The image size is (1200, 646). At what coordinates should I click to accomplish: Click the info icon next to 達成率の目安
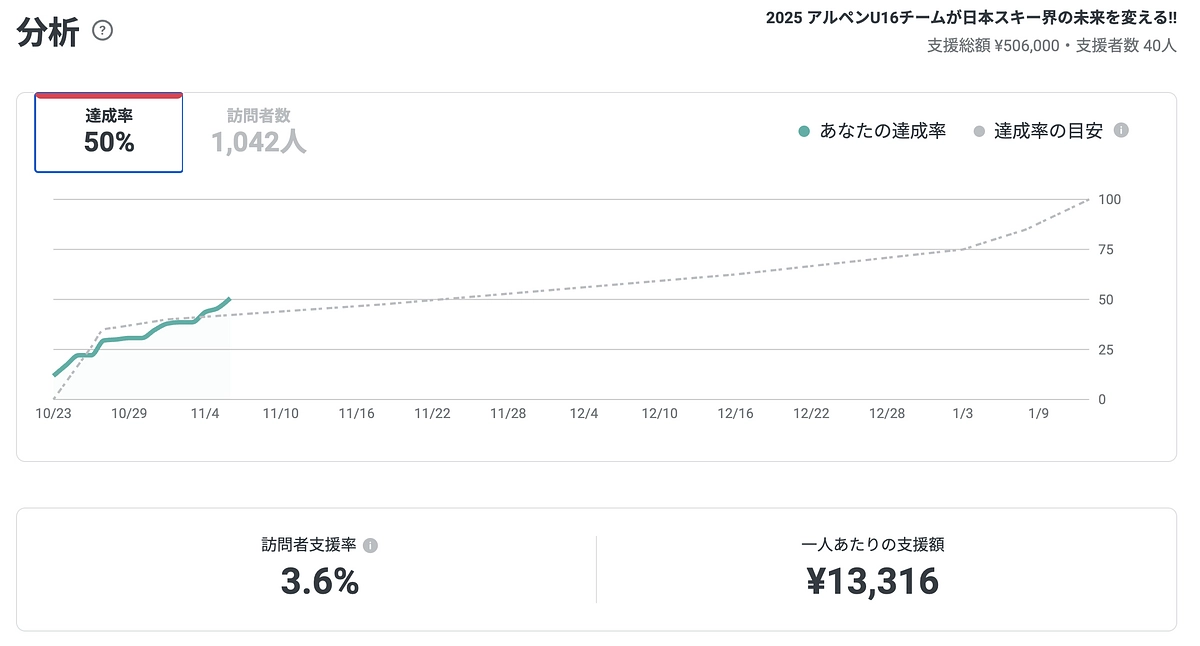coord(1122,131)
